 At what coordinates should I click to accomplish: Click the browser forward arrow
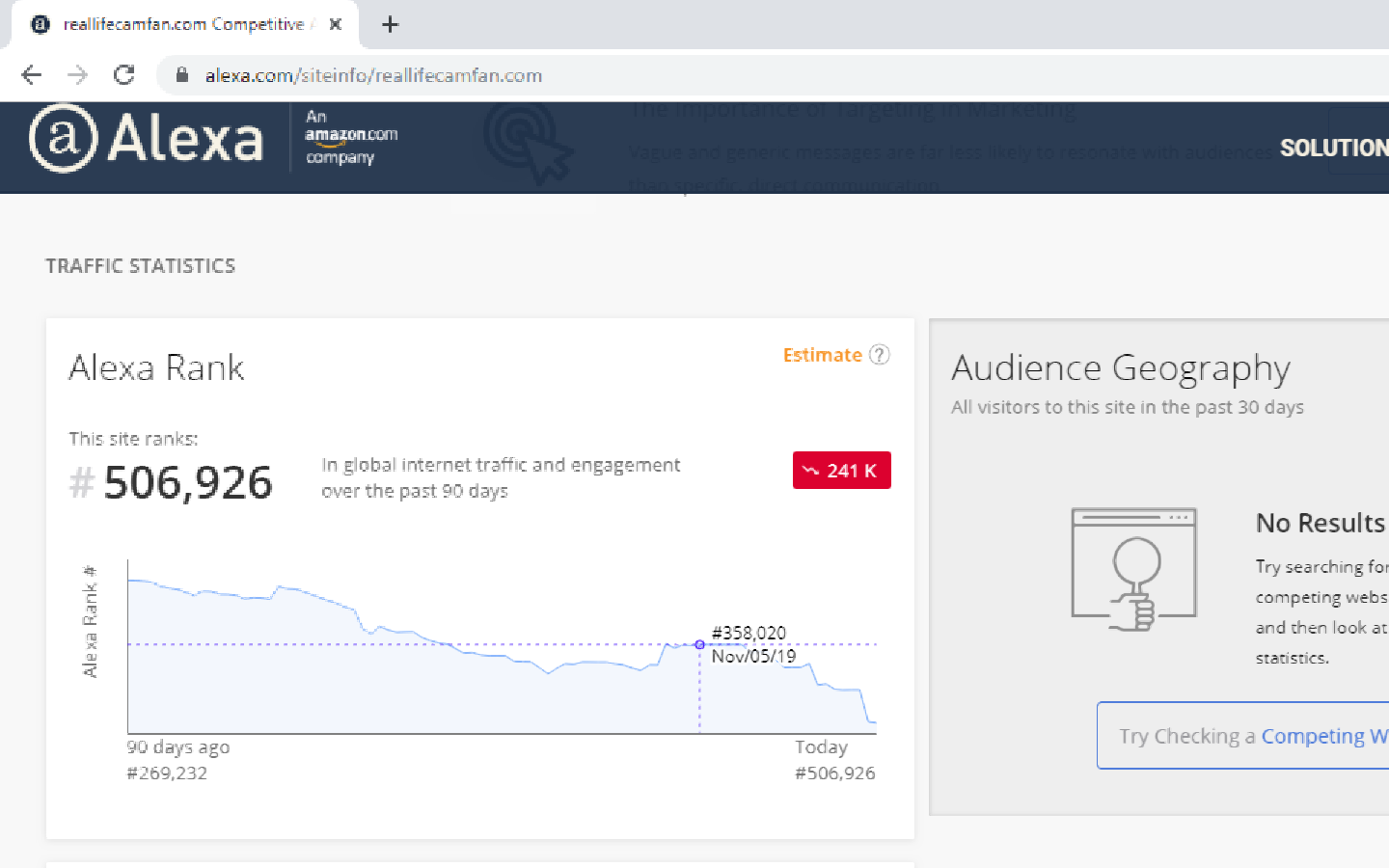click(77, 75)
